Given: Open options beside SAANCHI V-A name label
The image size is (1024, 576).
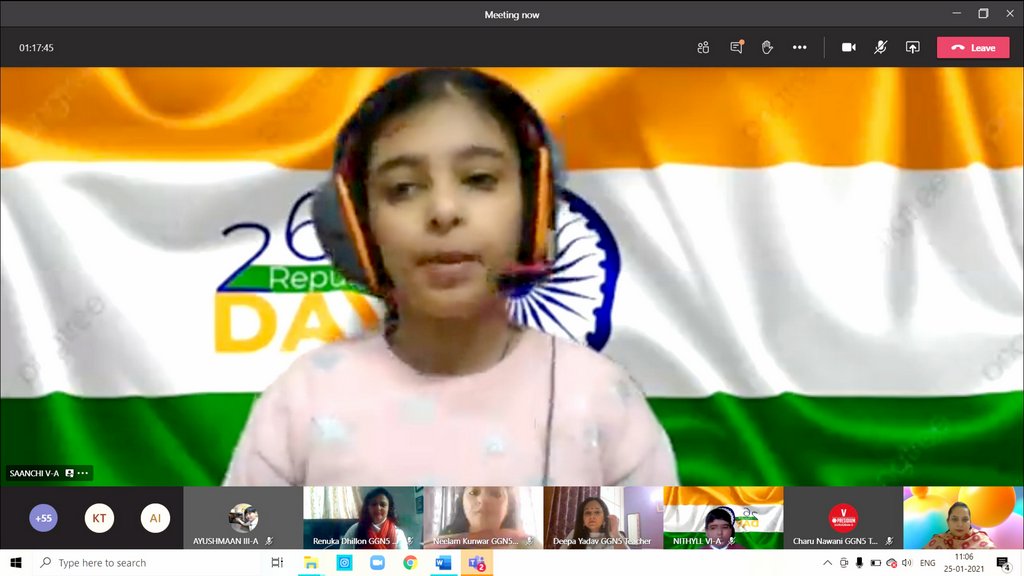Looking at the screenshot, I should (x=83, y=473).
